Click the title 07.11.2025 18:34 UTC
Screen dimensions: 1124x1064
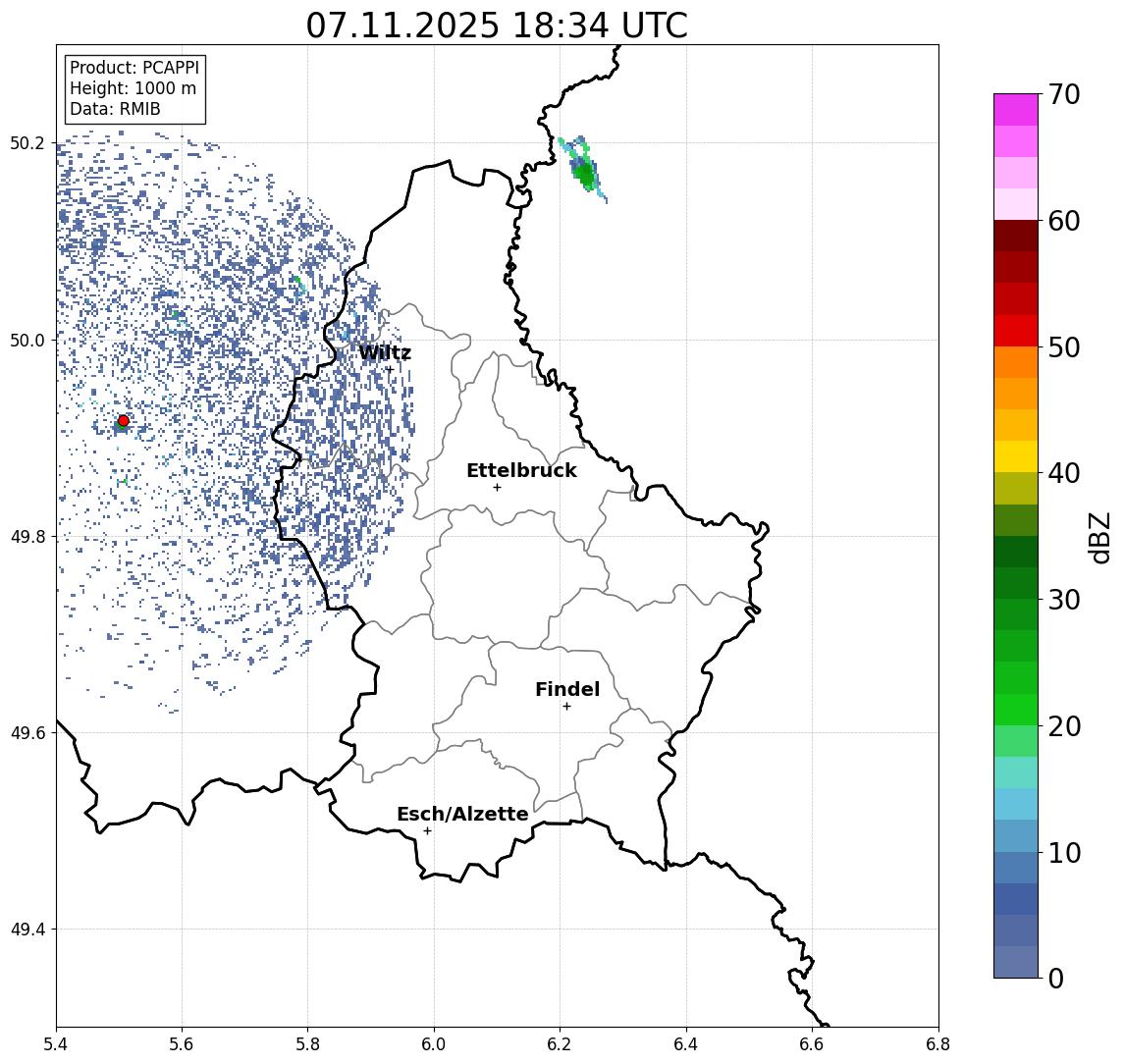(497, 26)
